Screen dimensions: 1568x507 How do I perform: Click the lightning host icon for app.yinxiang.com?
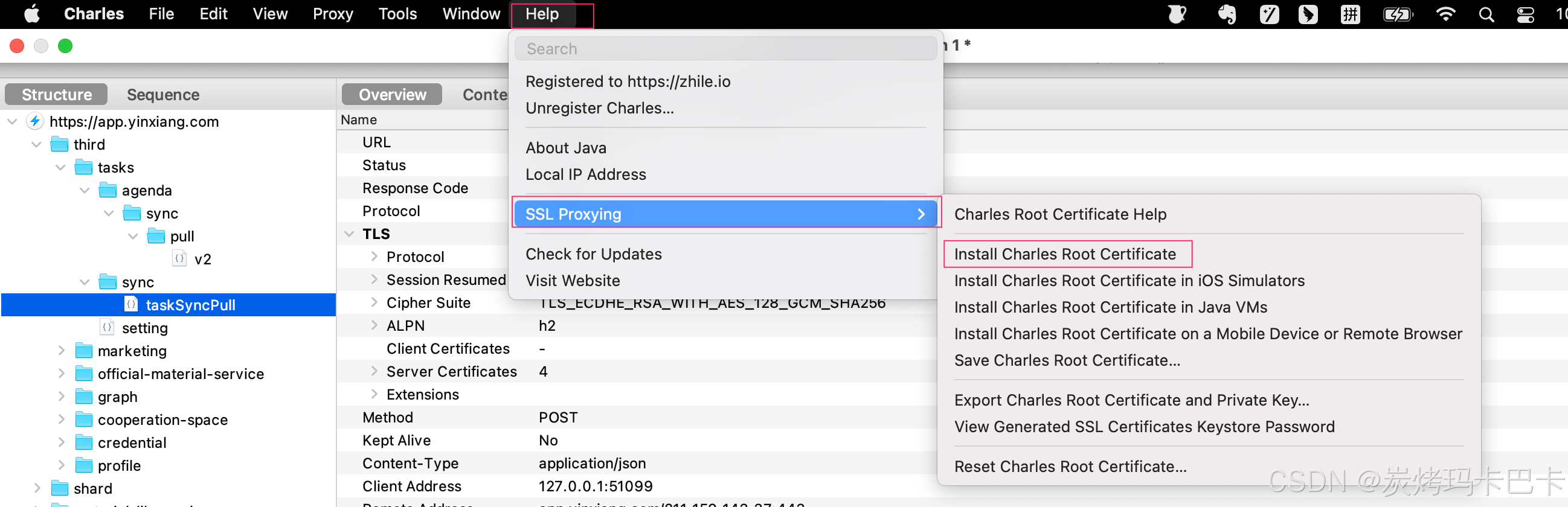pos(35,121)
